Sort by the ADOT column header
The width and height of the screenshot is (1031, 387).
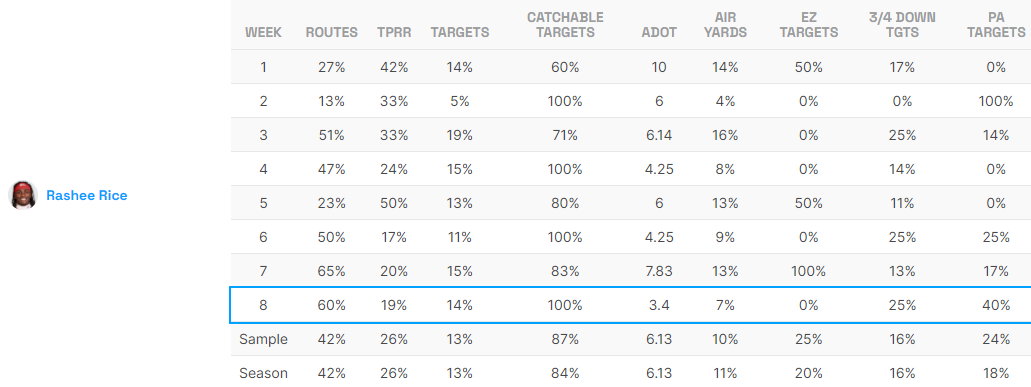pyautogui.click(x=659, y=32)
